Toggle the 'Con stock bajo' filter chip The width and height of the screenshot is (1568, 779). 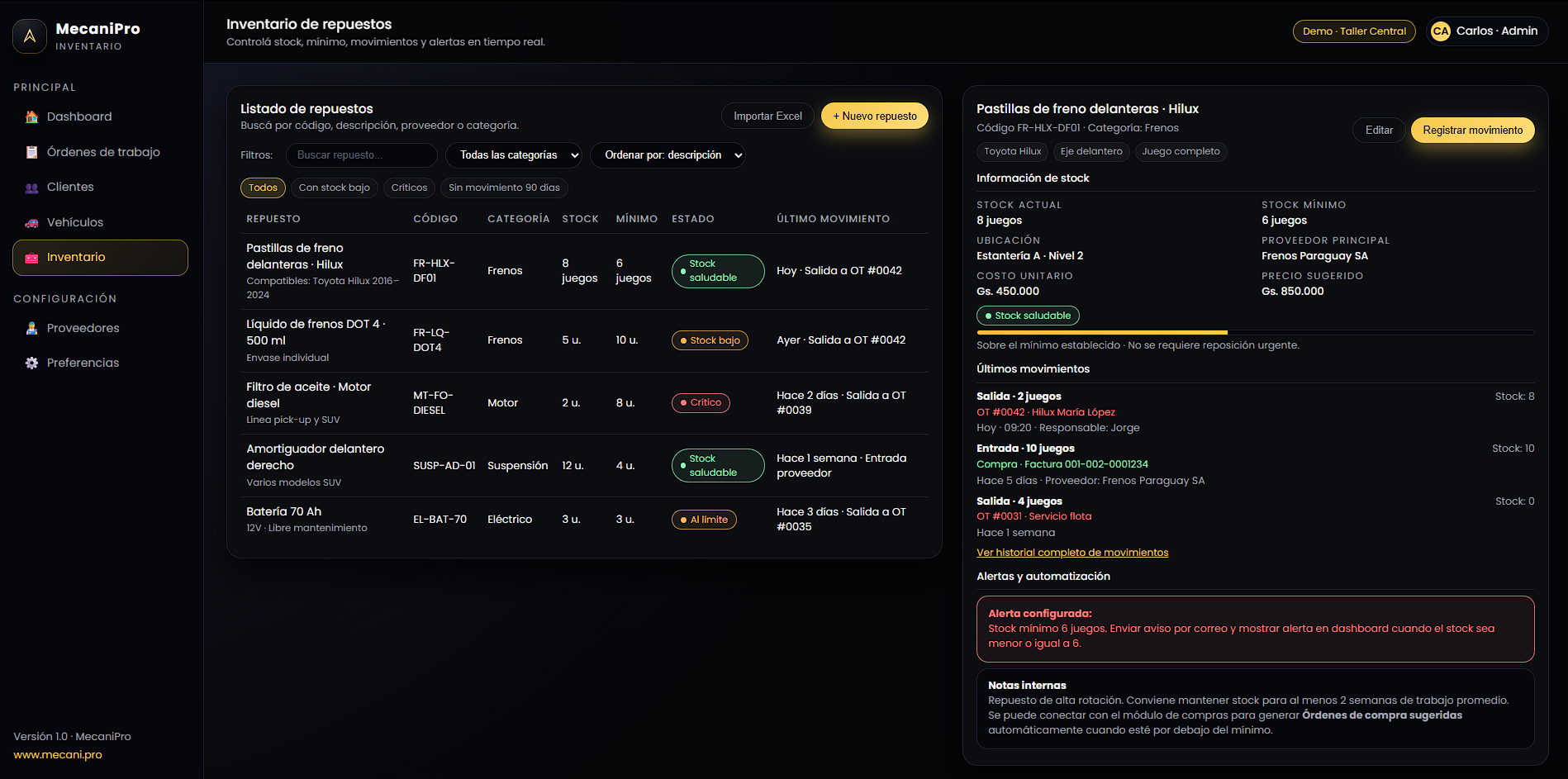(334, 188)
